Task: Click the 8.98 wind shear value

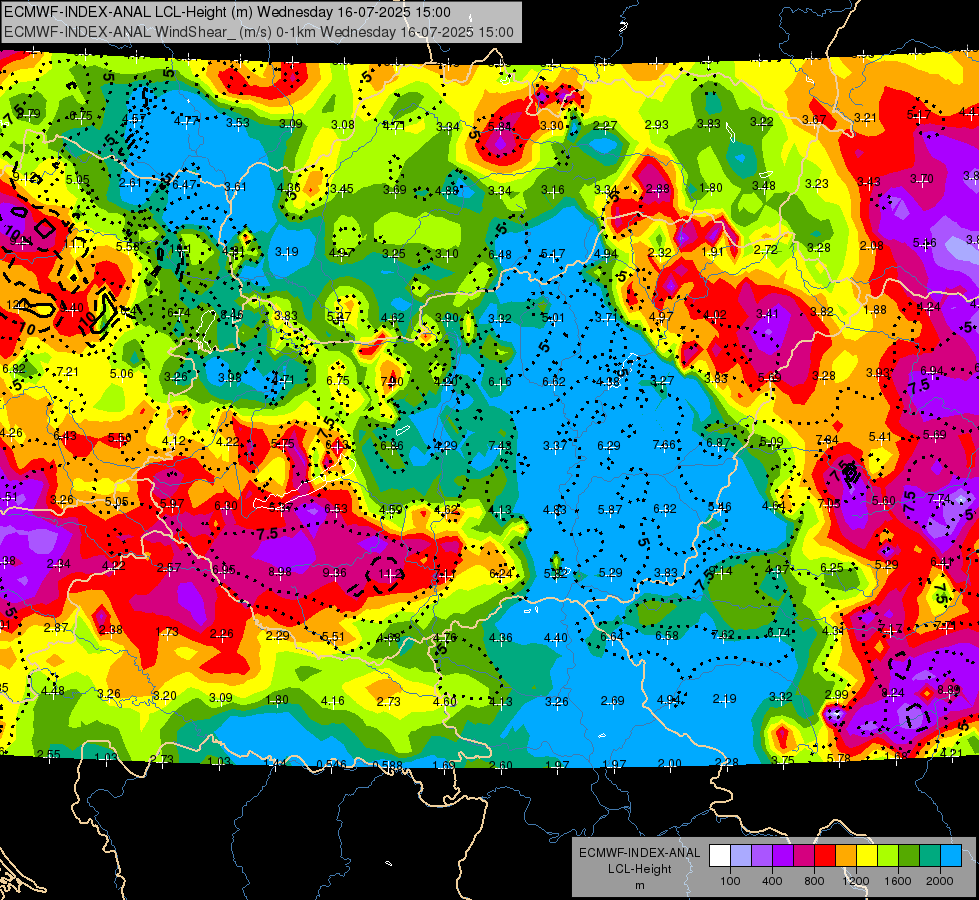Action: point(280,571)
